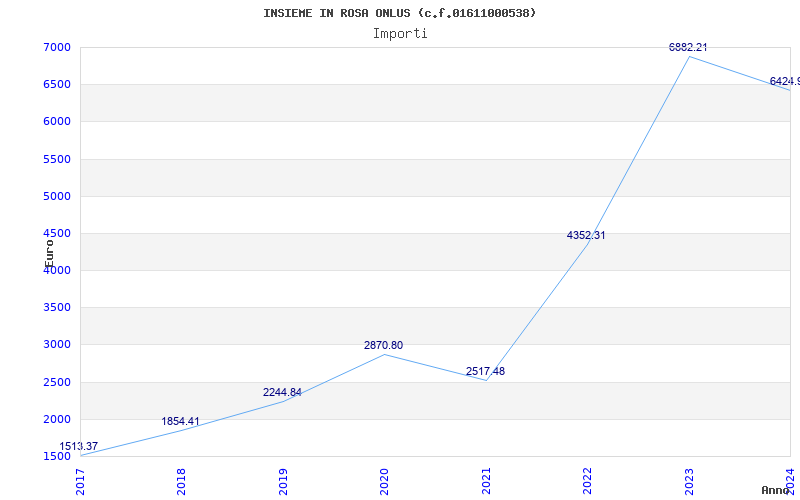The height and width of the screenshot is (500, 800).
Task: Click the 2019 x-axis year label
Action: point(283,481)
